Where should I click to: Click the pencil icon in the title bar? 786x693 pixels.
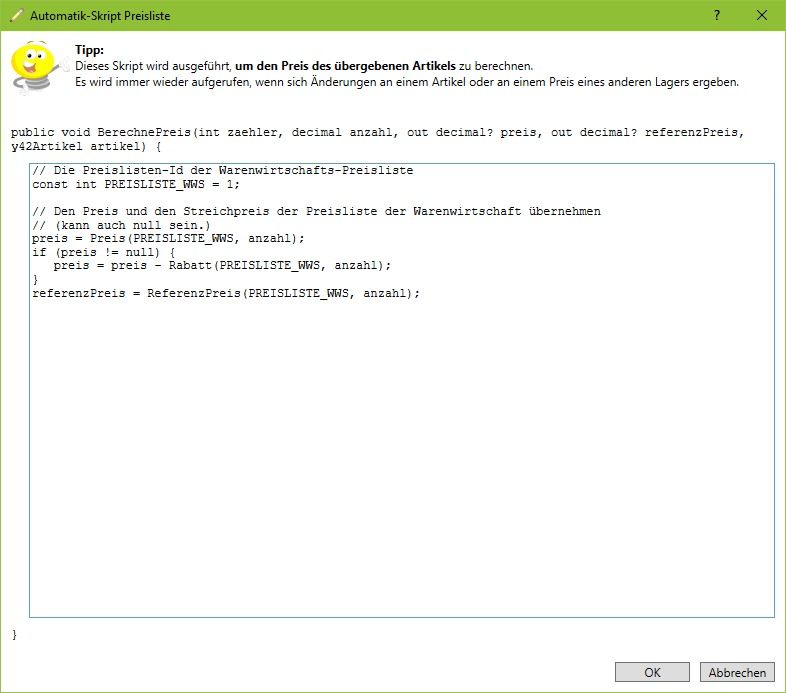(15, 15)
